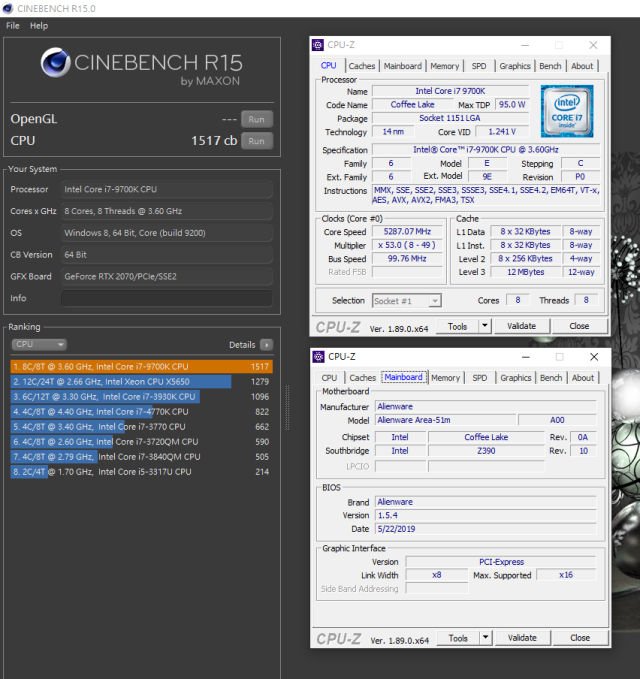
Task: Switch to Graphics tab in upper CPU-Z
Action: point(515,66)
